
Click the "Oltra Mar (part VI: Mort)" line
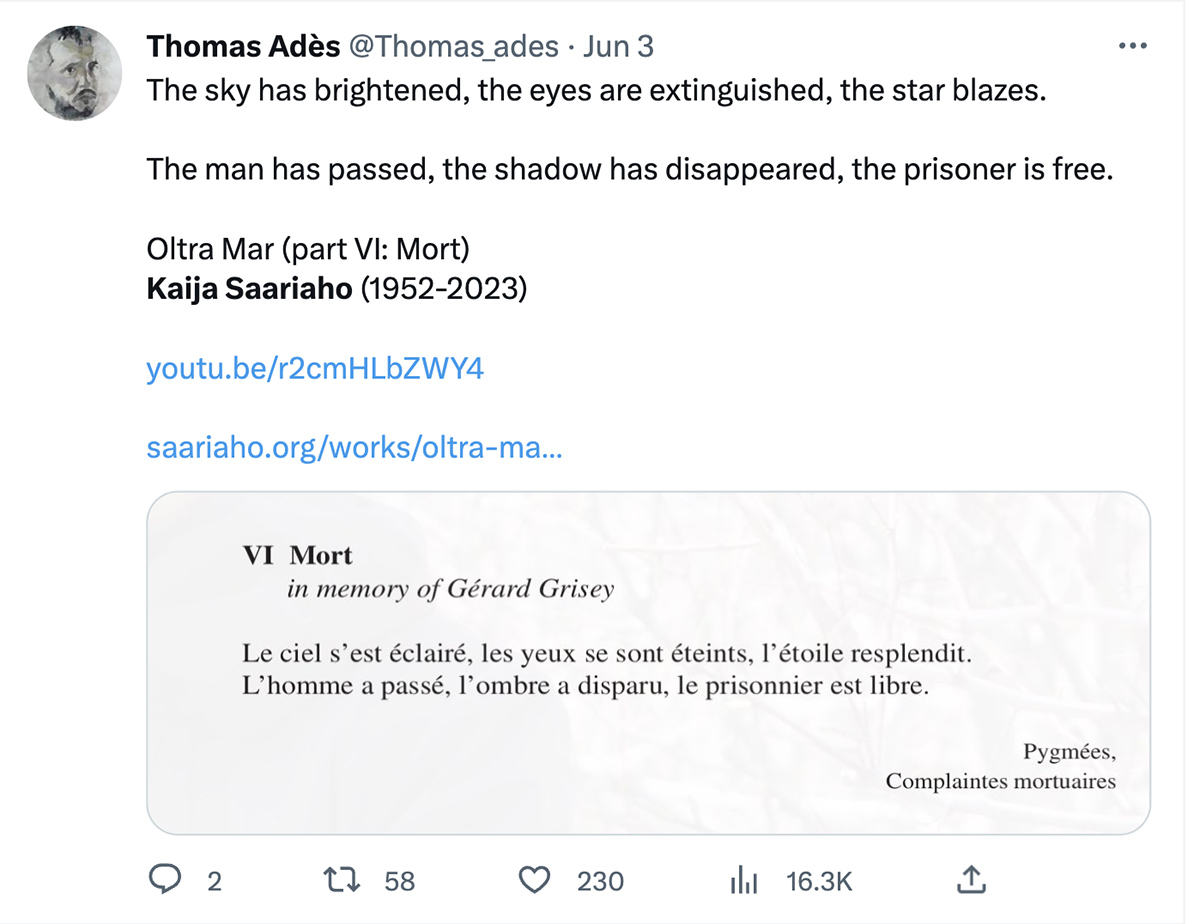tap(308, 248)
